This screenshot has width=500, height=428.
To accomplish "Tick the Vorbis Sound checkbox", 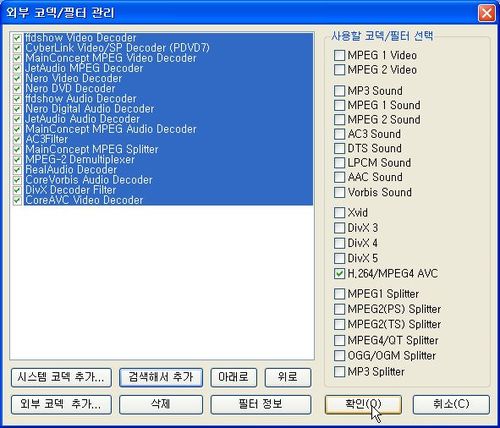I will 339,192.
